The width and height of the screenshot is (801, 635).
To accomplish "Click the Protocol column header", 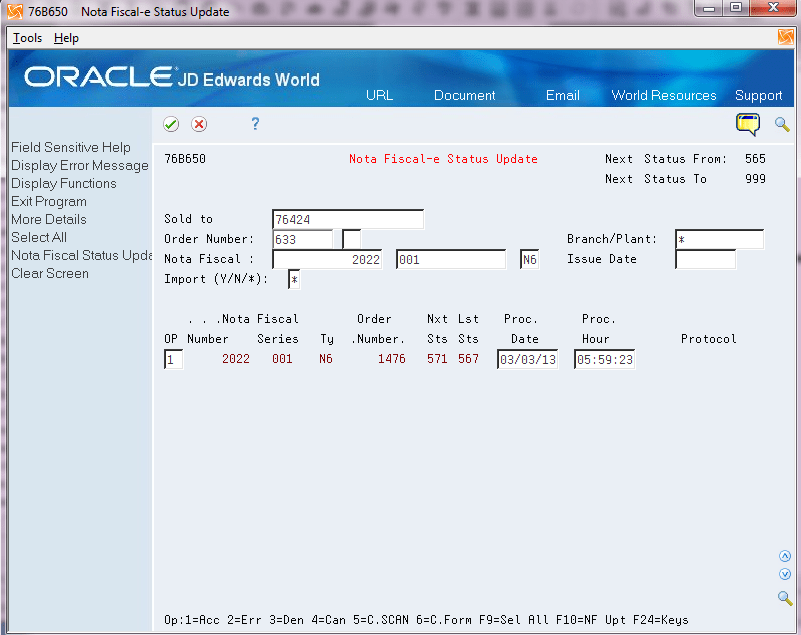I will [709, 339].
